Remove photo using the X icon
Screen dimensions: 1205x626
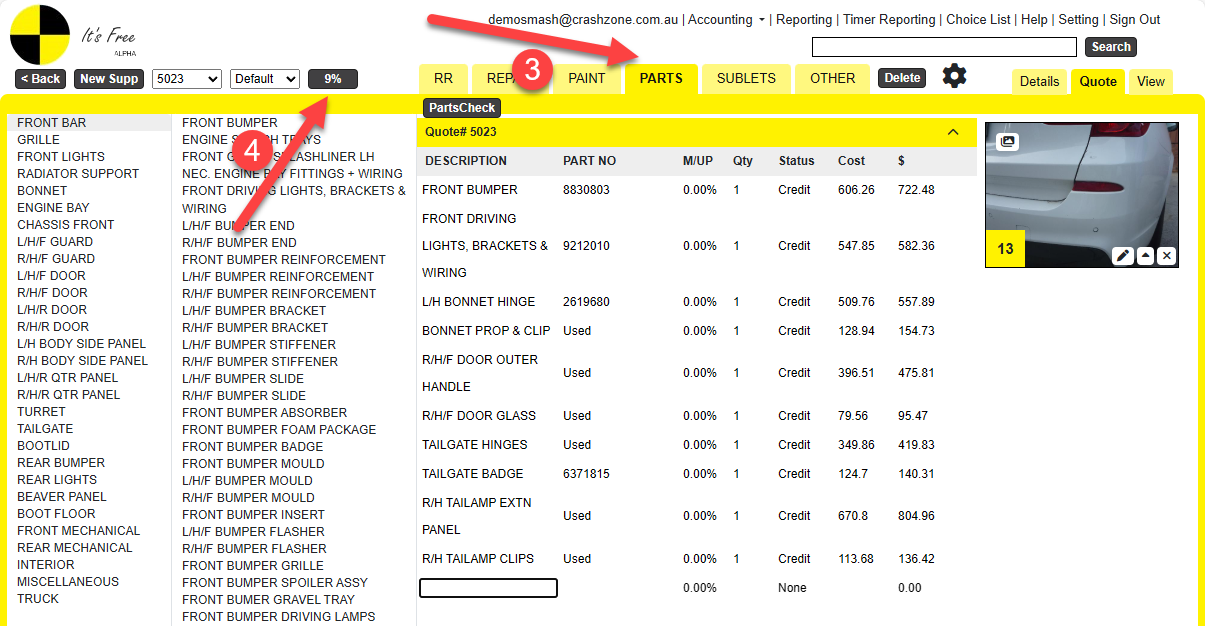[1167, 256]
